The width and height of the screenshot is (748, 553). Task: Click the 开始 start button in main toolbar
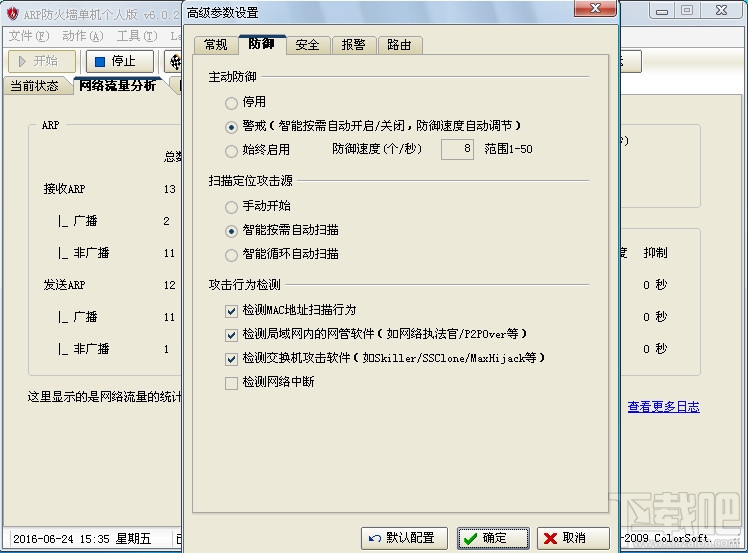tap(42, 61)
